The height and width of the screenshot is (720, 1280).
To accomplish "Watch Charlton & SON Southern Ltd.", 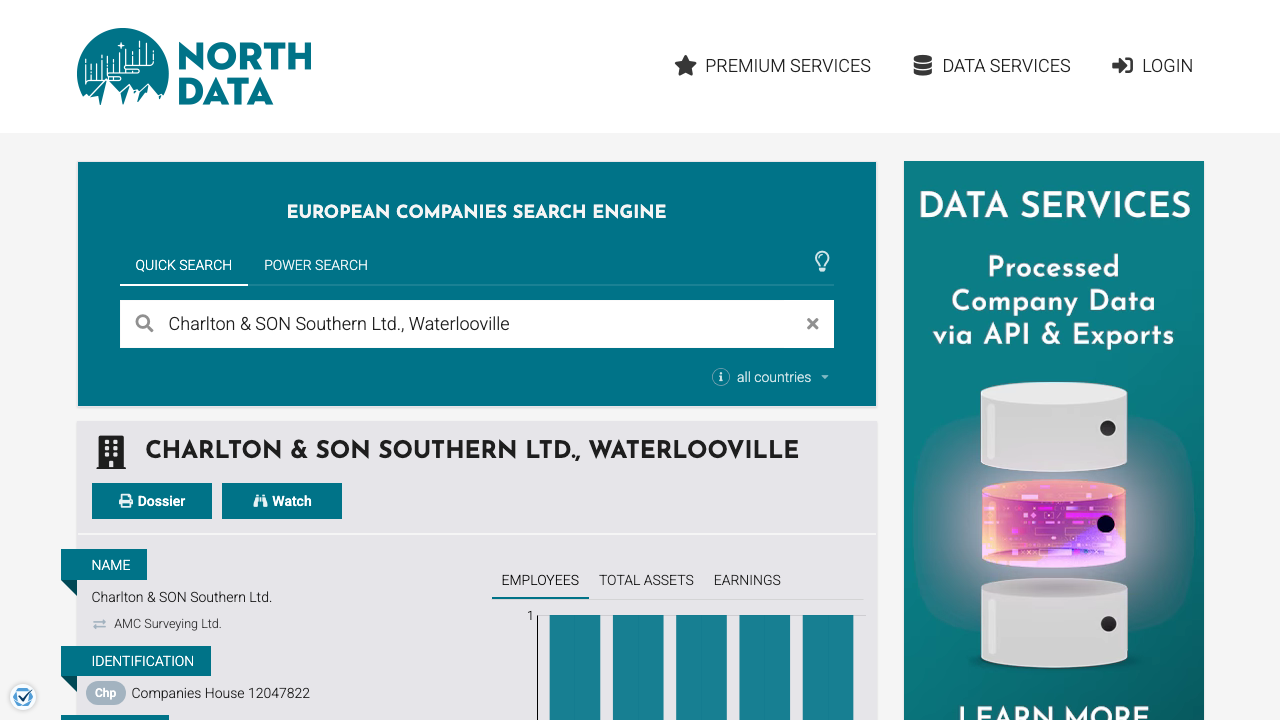I will [x=282, y=500].
